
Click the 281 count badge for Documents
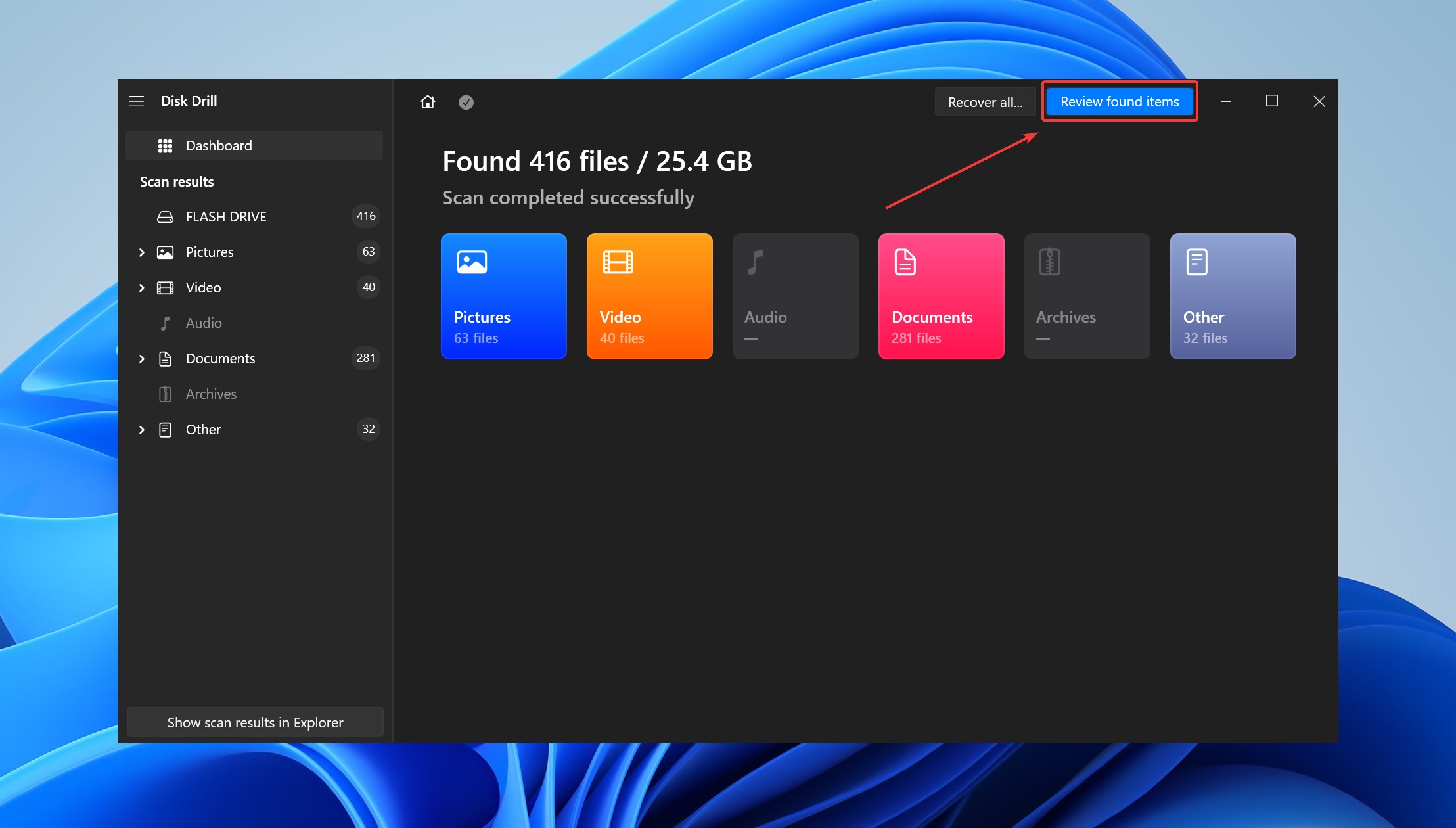pyautogui.click(x=366, y=358)
